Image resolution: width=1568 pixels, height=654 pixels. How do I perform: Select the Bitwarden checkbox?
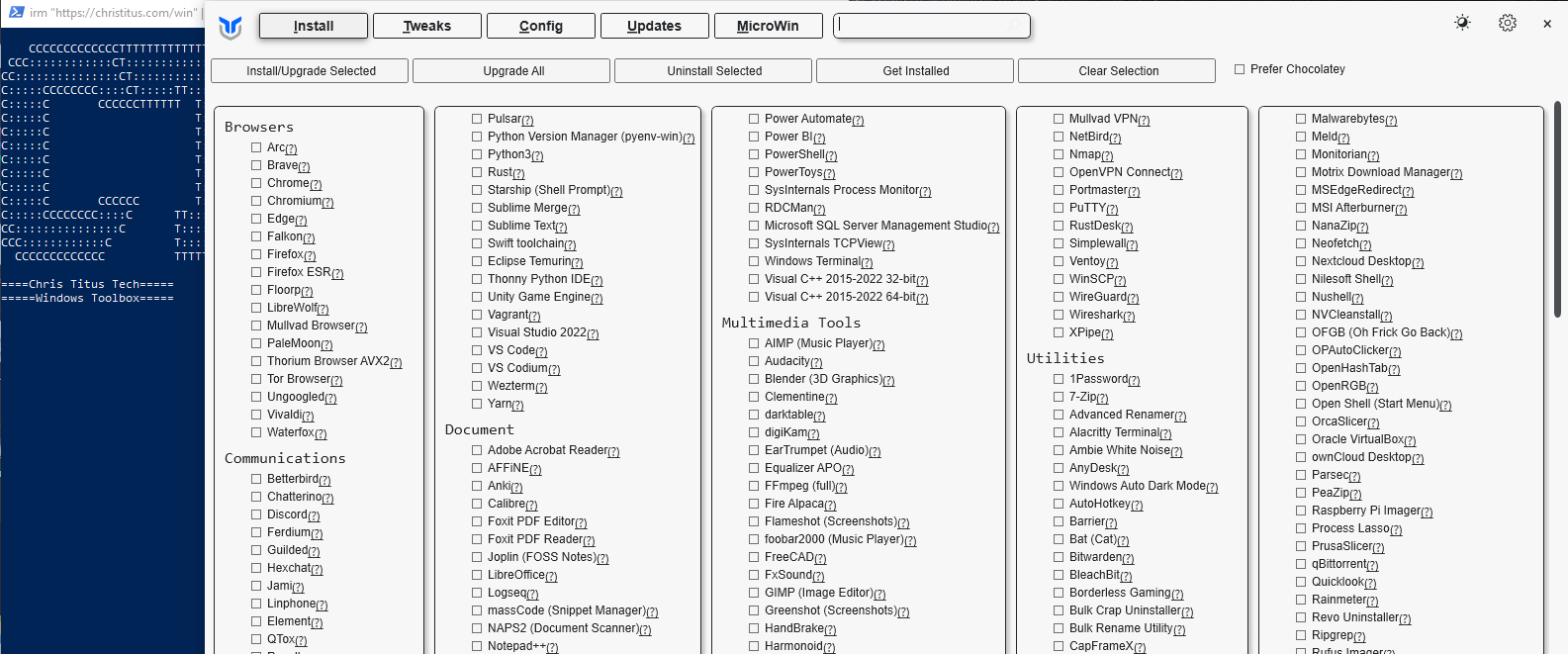pos(1059,557)
